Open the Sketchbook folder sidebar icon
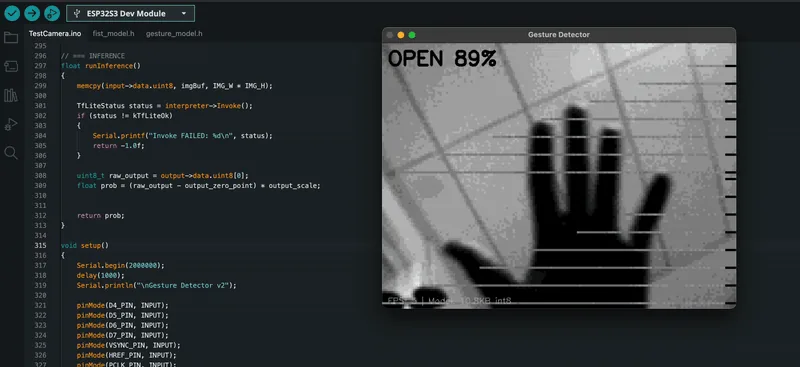This screenshot has height=367, width=800. 11,37
